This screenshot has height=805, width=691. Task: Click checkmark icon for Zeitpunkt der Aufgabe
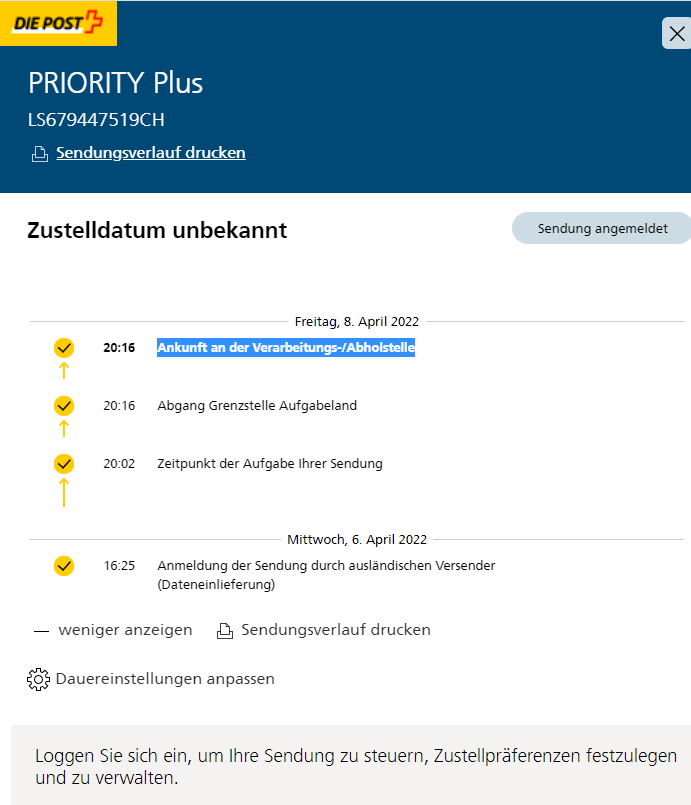64,464
